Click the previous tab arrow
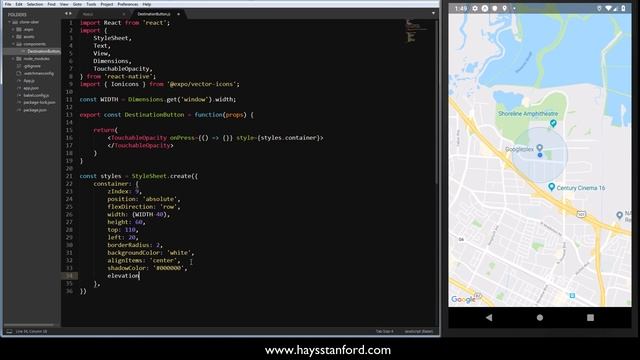 coord(66,13)
